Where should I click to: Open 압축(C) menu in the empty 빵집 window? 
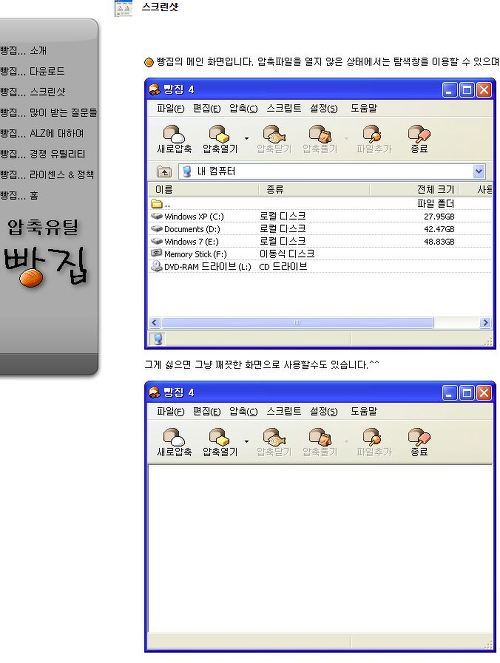243,411
